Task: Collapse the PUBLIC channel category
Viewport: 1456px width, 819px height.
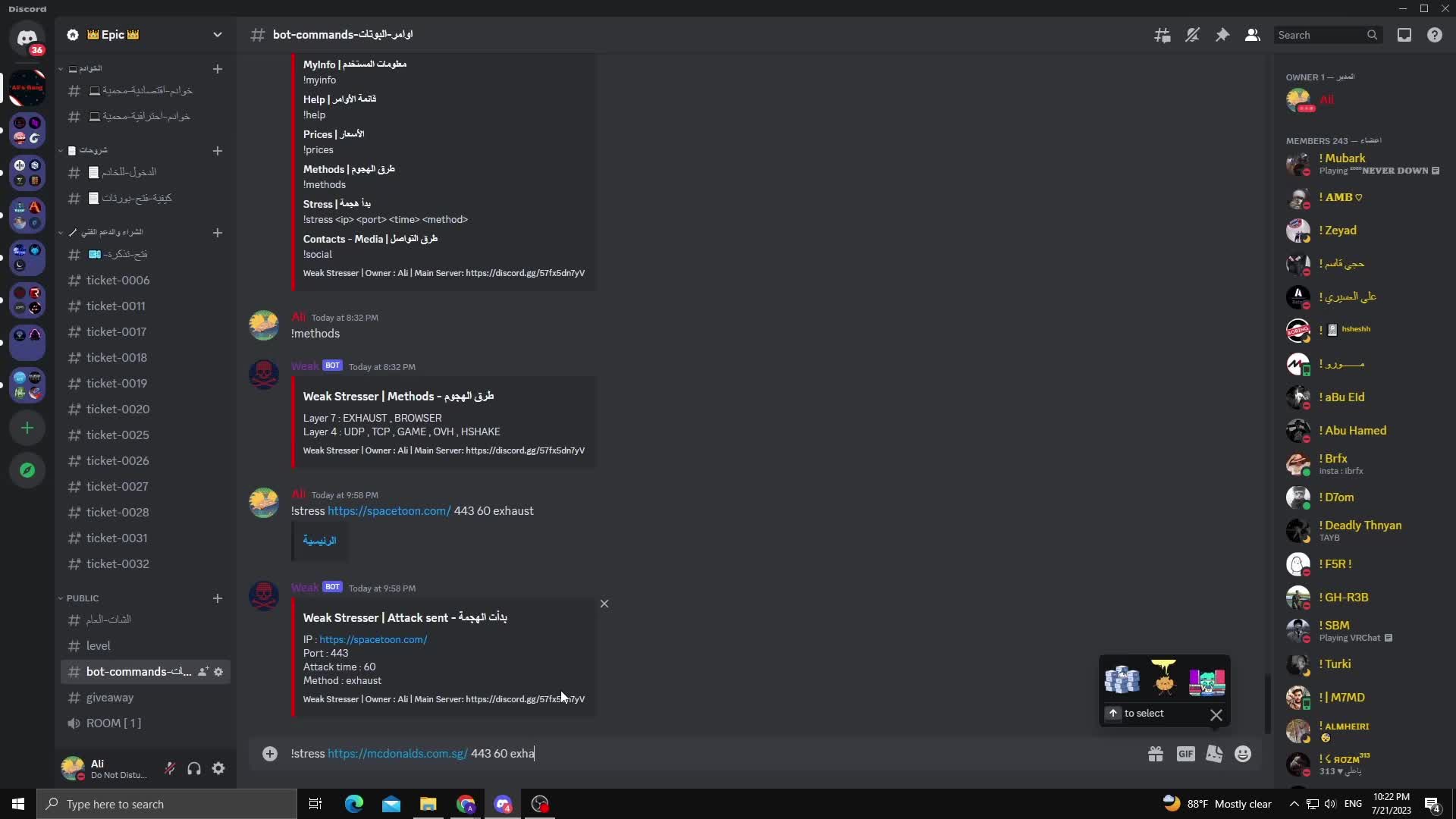Action: [82, 598]
